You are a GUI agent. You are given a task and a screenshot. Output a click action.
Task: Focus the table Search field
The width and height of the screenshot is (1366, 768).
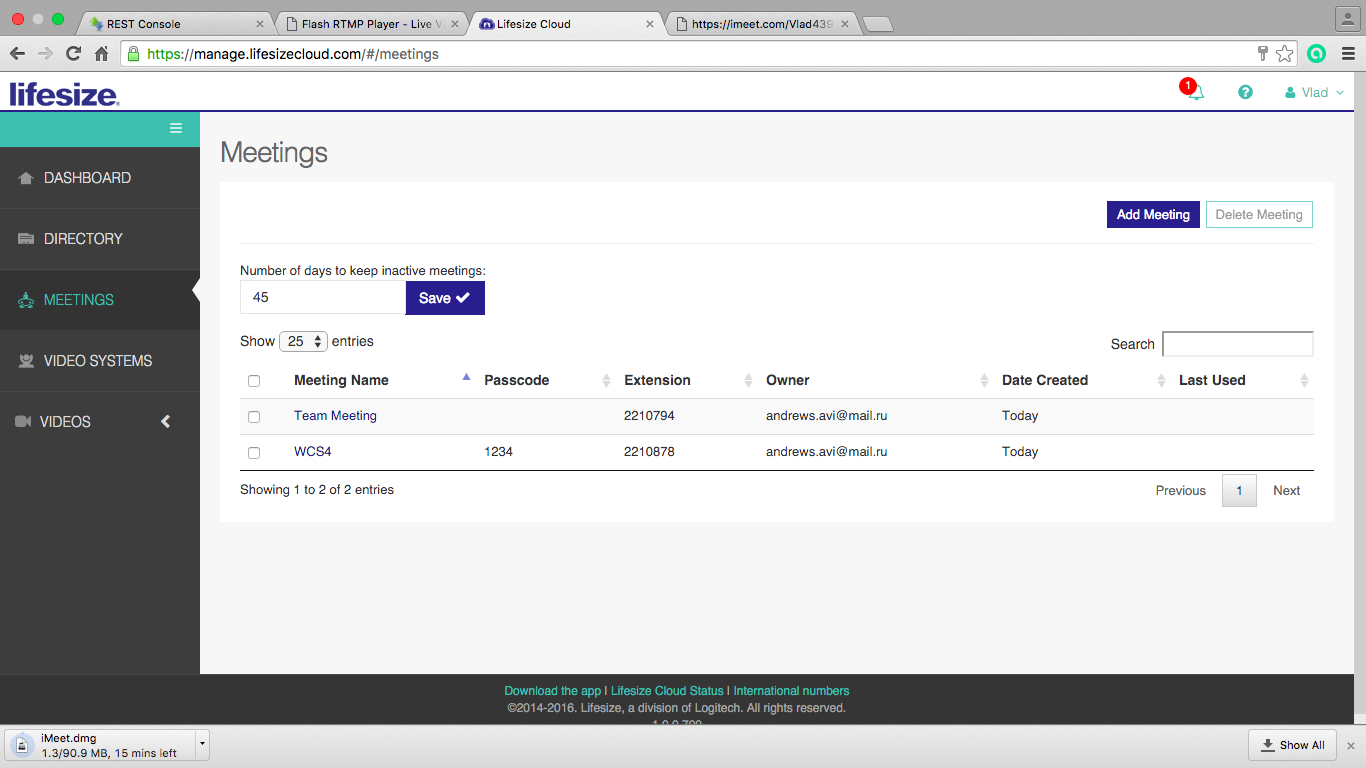[1238, 344]
